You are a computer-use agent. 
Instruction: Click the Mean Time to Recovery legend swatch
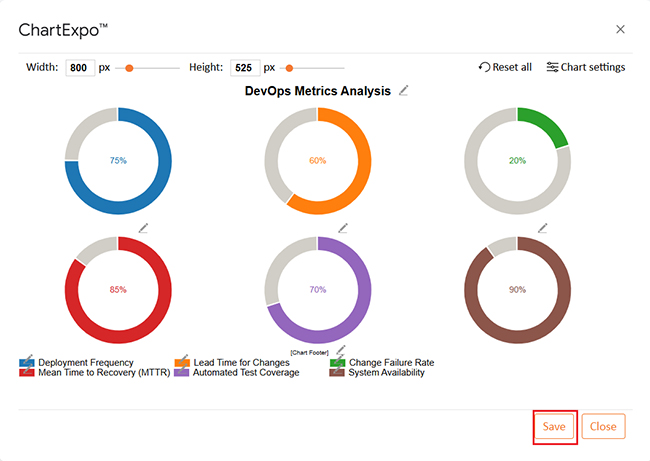pos(27,373)
